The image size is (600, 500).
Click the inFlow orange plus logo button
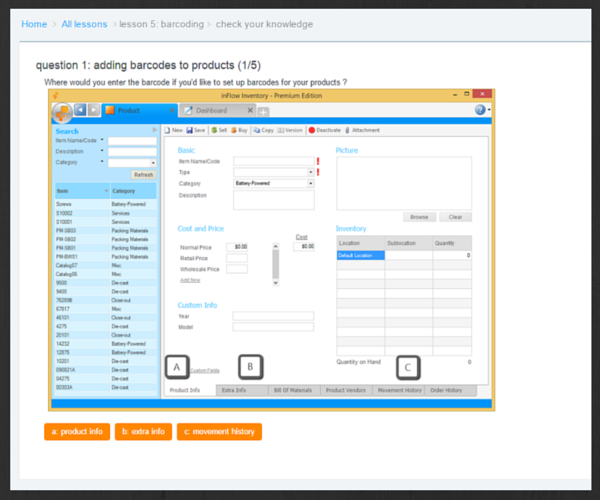(x=61, y=110)
